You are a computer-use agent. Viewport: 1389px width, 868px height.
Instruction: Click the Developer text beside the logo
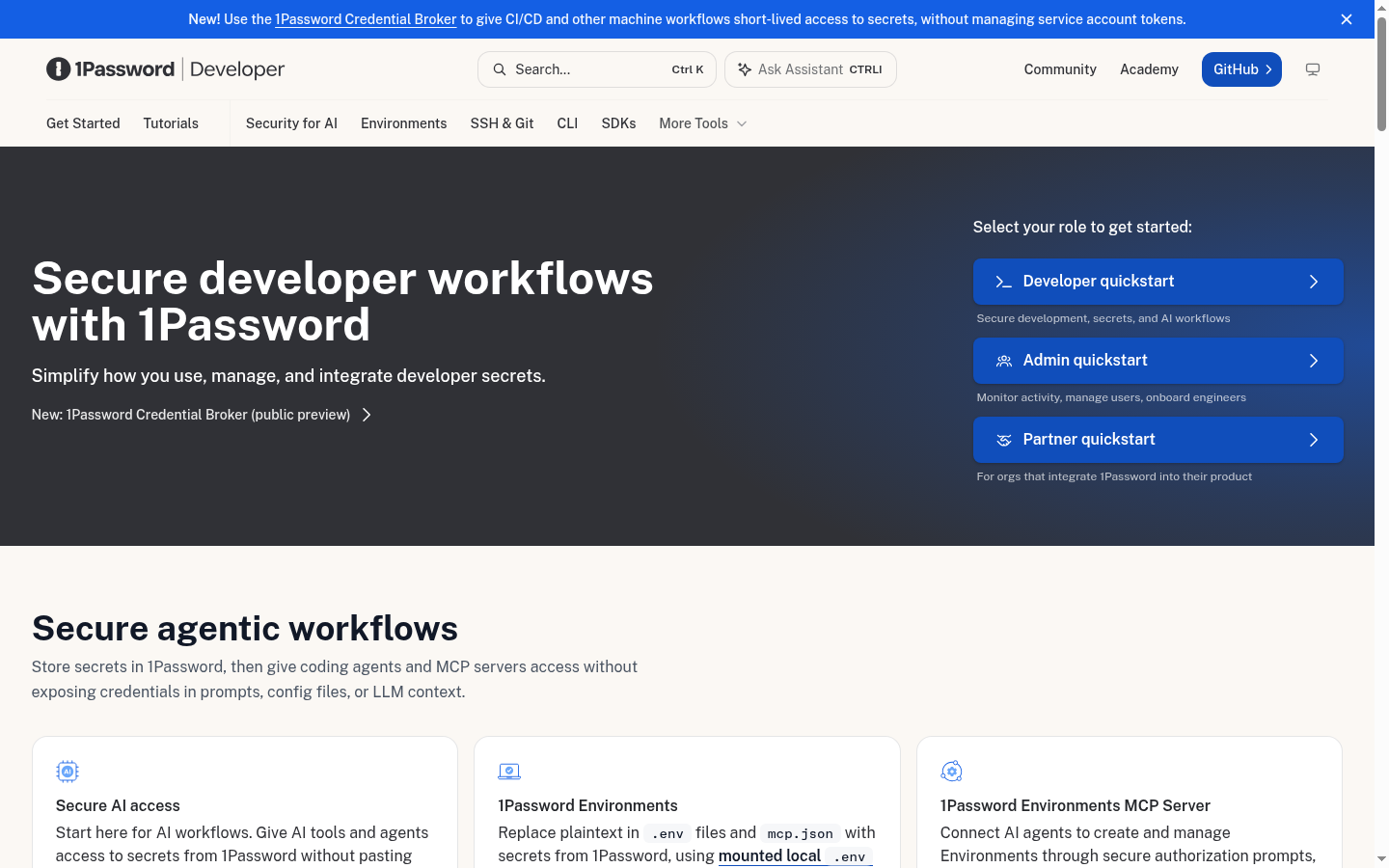click(237, 69)
